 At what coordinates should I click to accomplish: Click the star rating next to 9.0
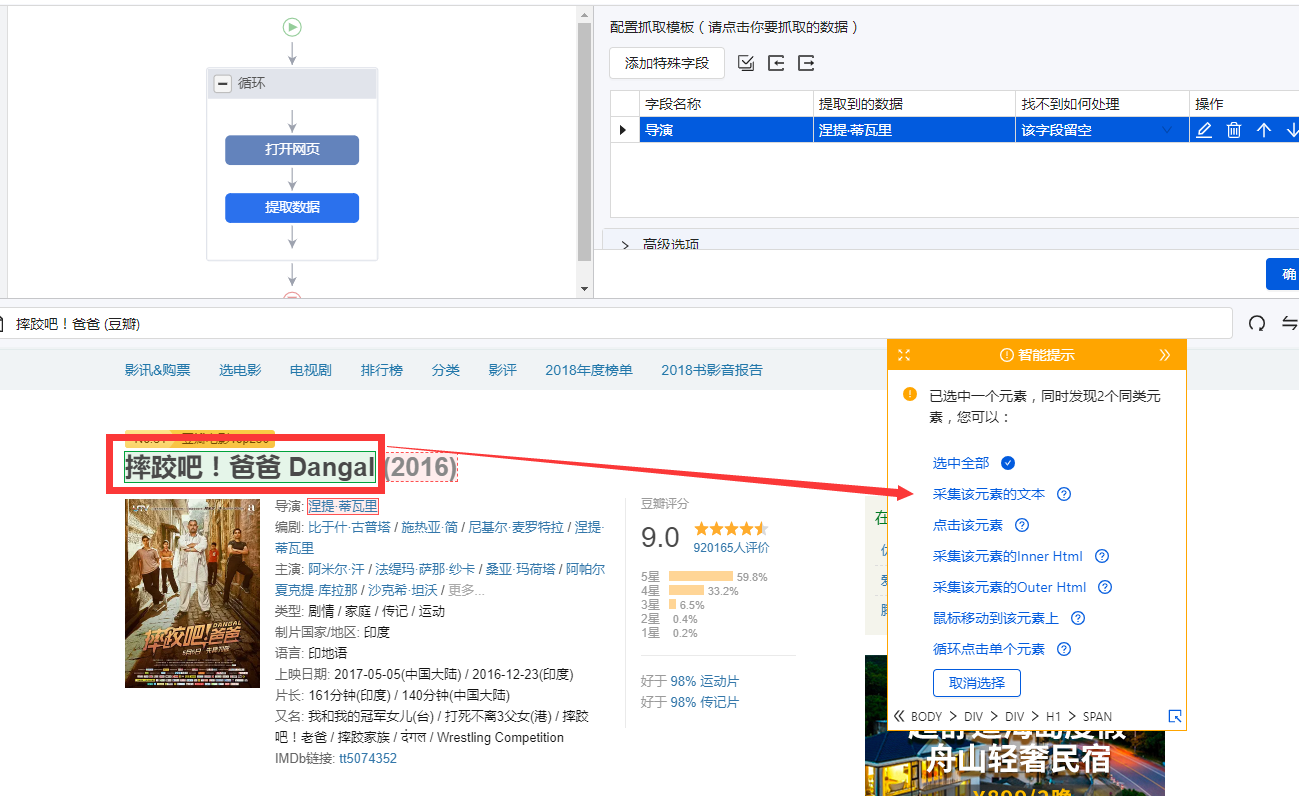point(731,528)
